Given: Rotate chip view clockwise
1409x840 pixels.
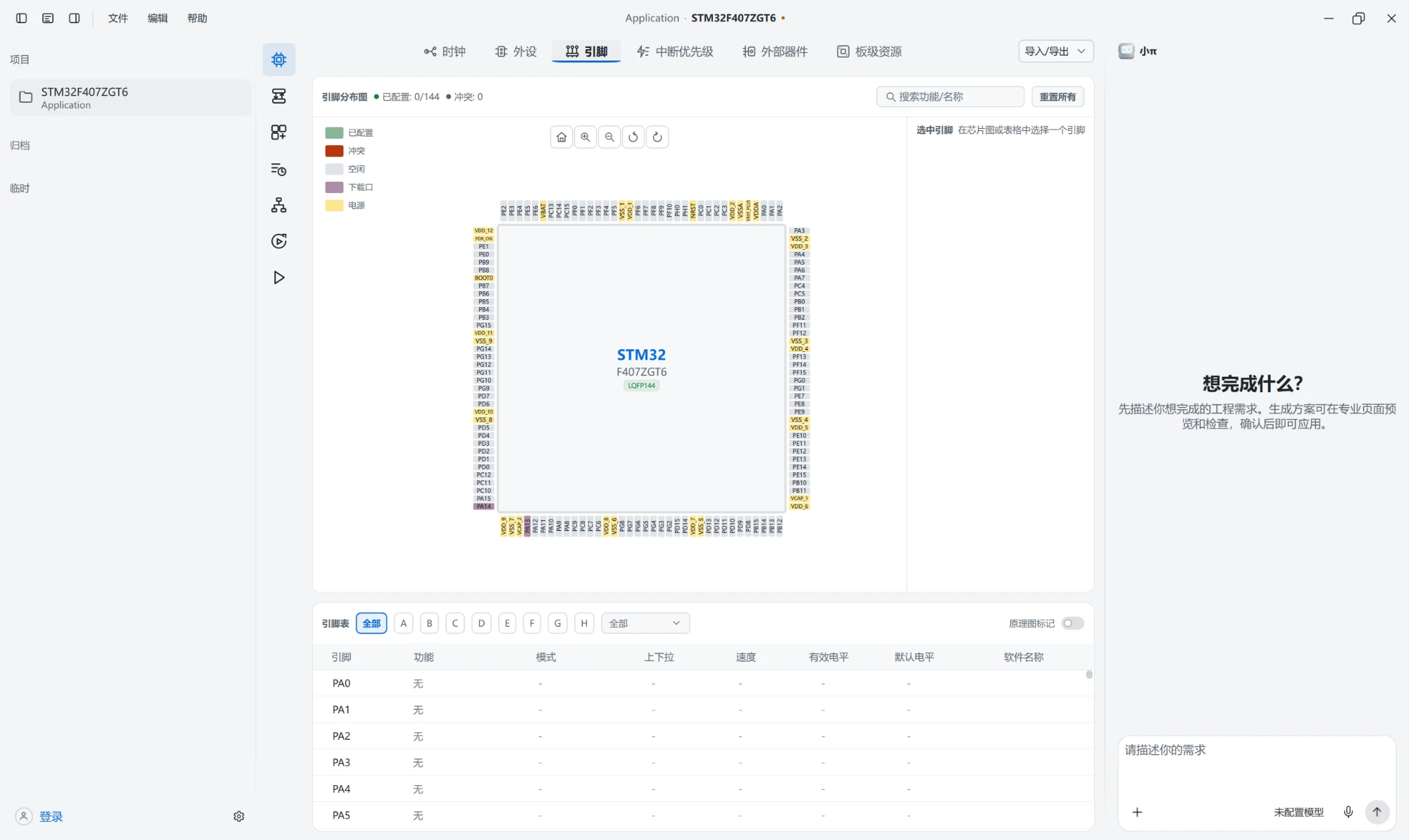Looking at the screenshot, I should point(657,137).
